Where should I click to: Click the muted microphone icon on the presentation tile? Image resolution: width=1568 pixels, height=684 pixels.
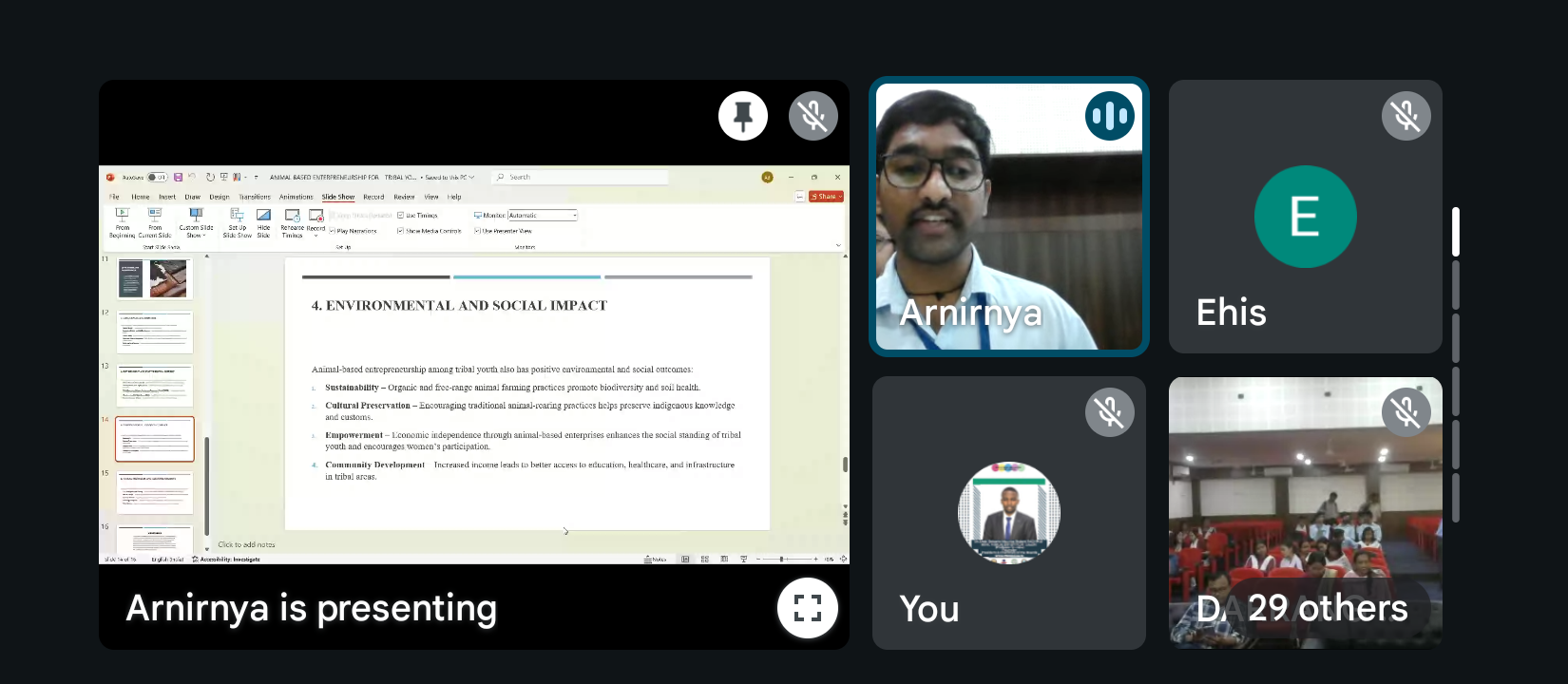pos(813,116)
